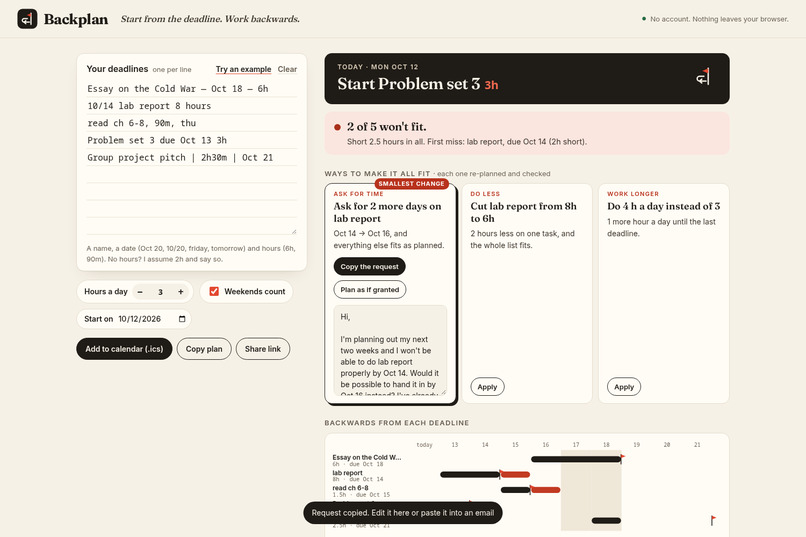Click the 2 of 5 won't fit warning
The image size is (806, 537).
click(x=527, y=133)
